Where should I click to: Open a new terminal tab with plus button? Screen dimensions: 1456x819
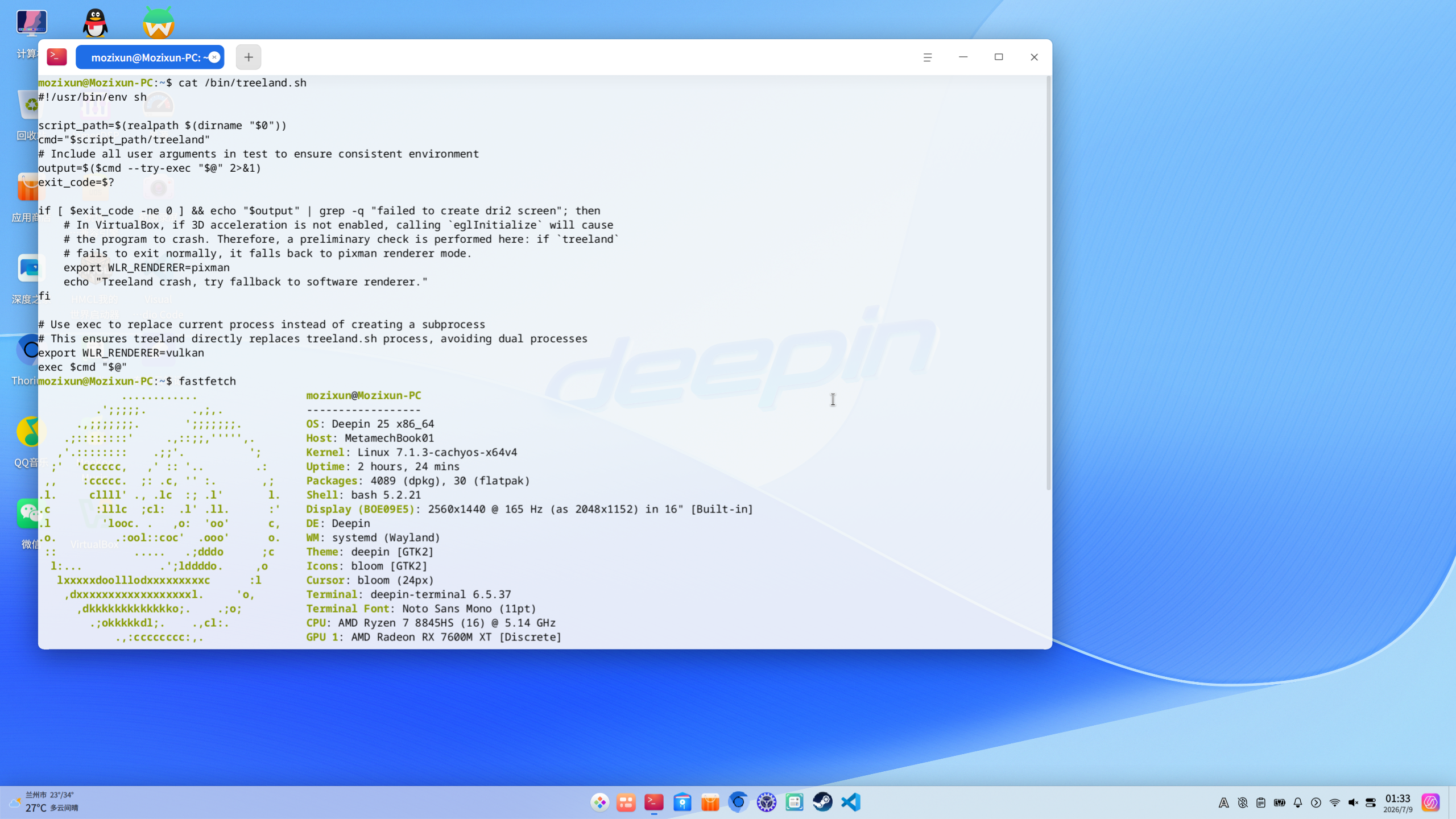coord(249,57)
